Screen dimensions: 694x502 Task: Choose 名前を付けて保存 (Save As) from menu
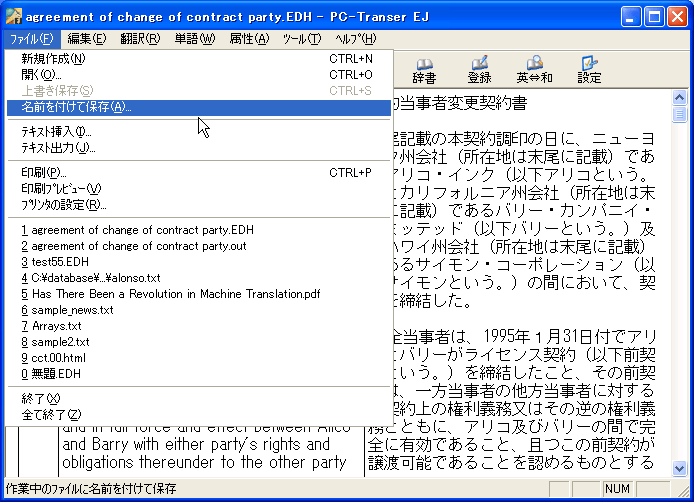point(76,107)
